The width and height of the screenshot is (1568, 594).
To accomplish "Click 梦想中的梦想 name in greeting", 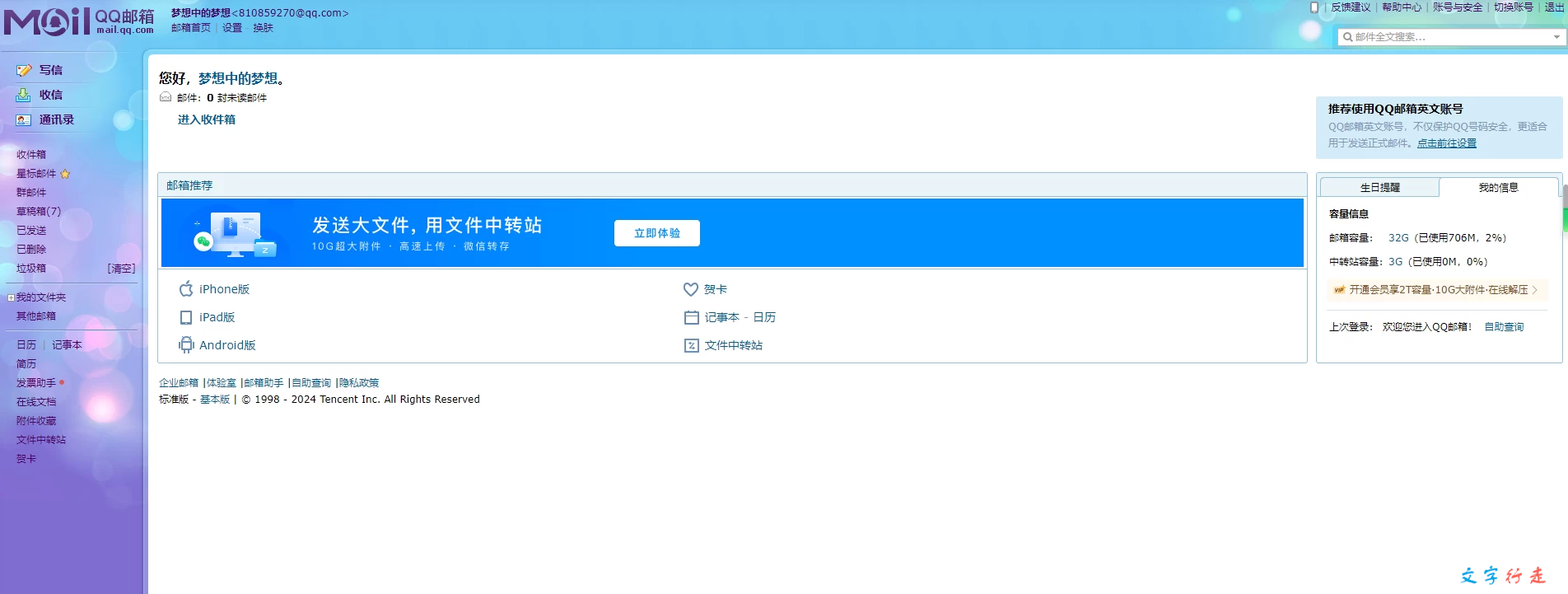I will pyautogui.click(x=238, y=78).
